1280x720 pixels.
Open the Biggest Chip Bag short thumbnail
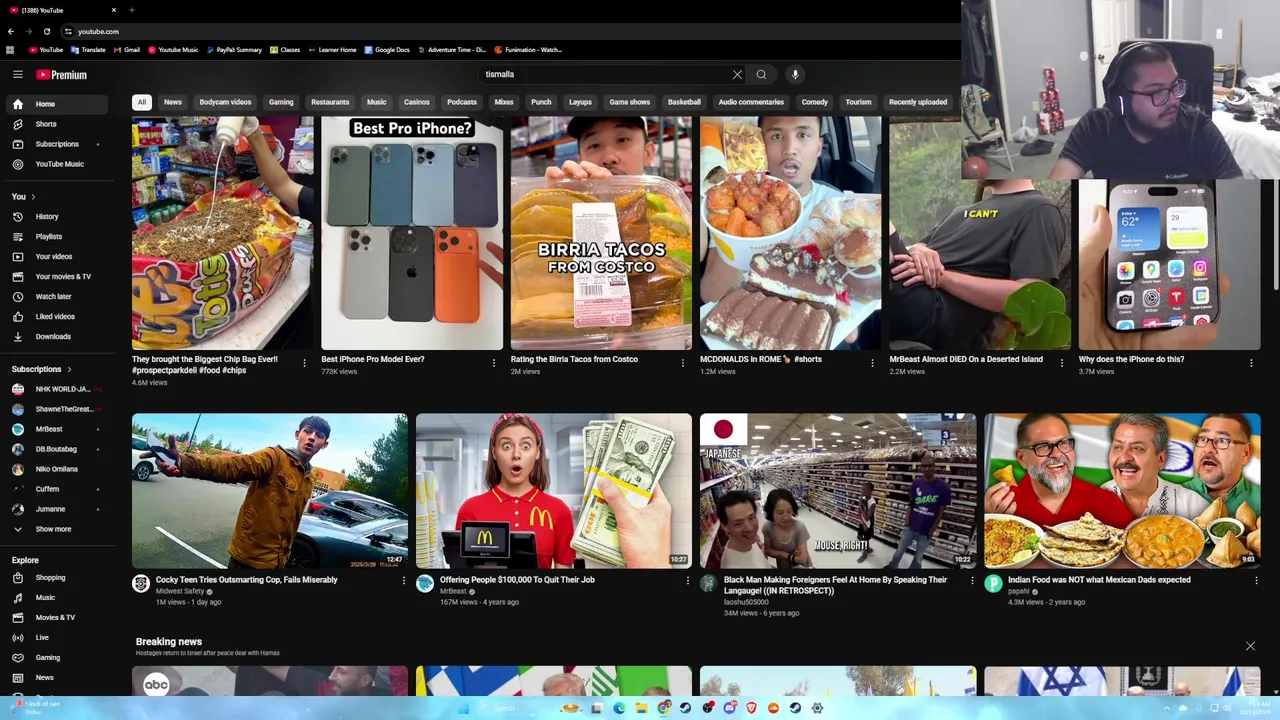[x=222, y=233]
